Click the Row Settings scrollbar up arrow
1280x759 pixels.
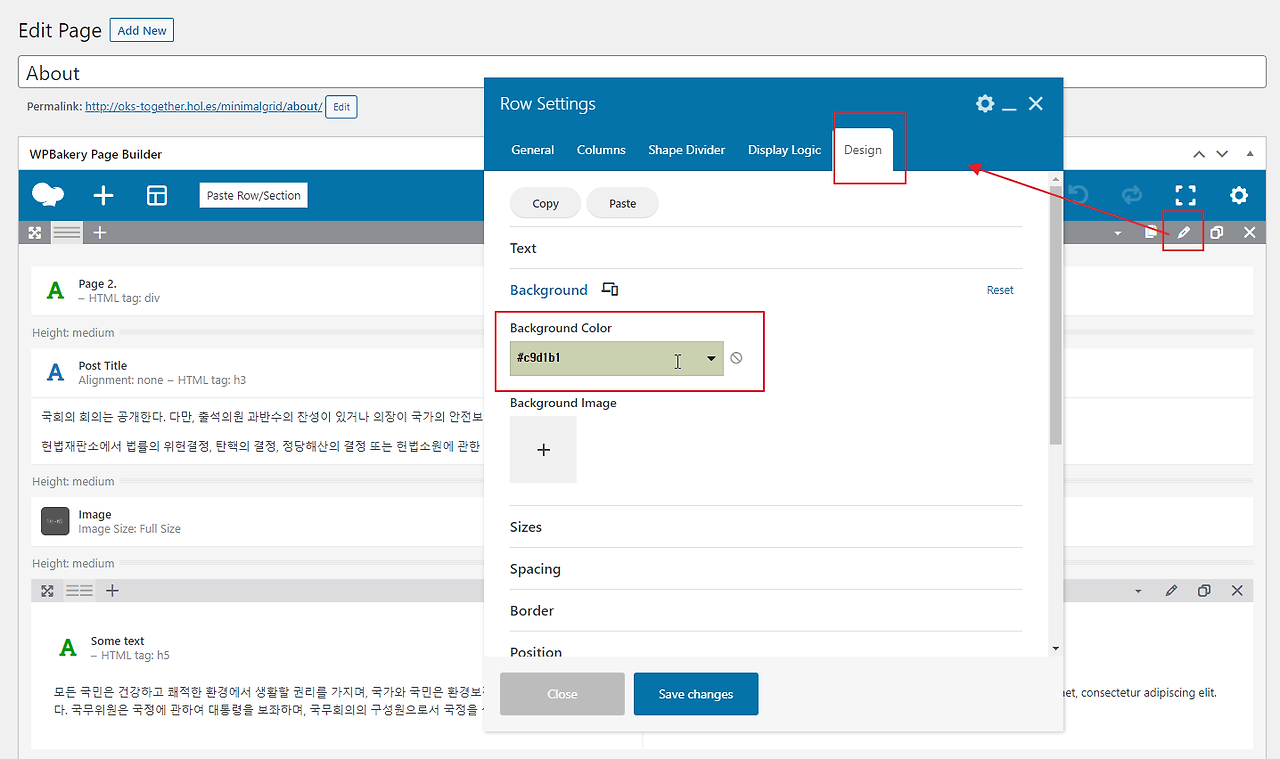tap(1056, 178)
